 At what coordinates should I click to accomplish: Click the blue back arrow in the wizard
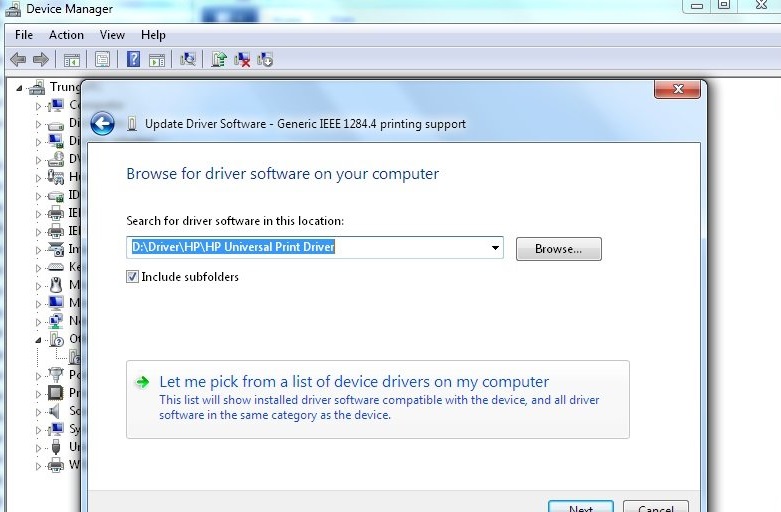click(x=102, y=124)
